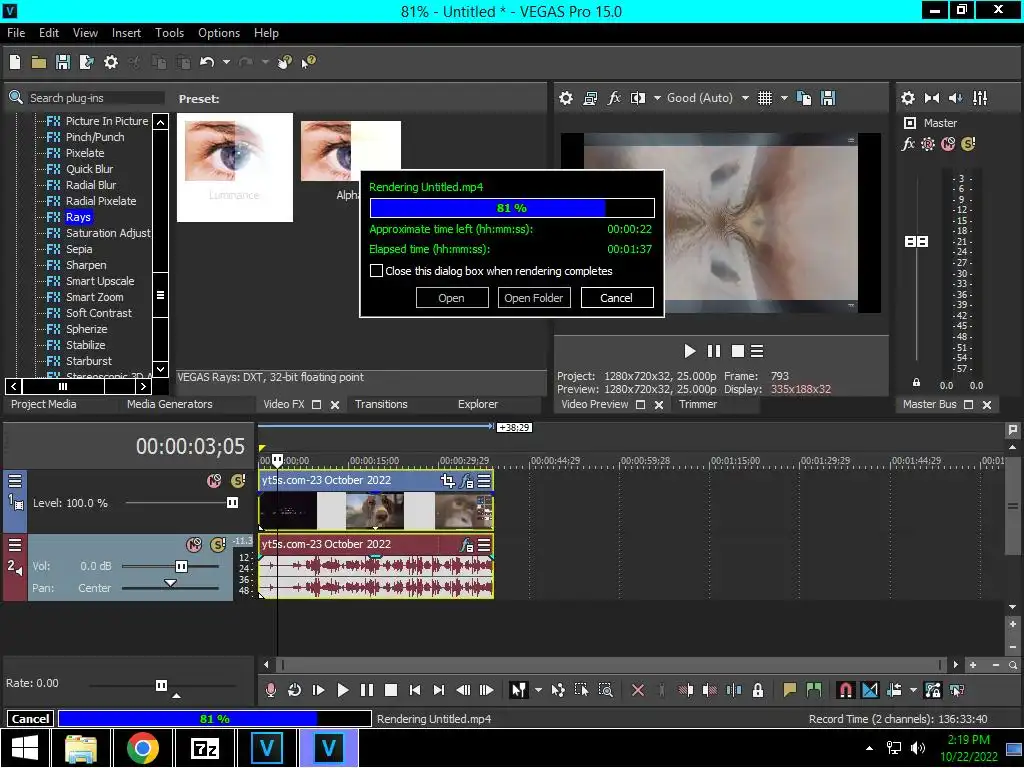Click the red Delete X icon in toolbar
Viewport: 1024px width, 768px height.
638,690
